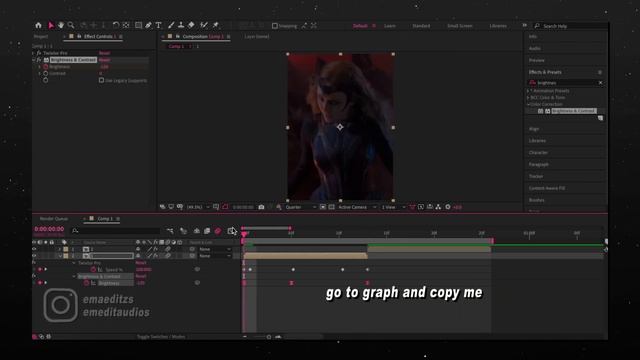Switch to the Render Queue tab
Screen dimensions: 640x360
pyautogui.click(x=54, y=219)
